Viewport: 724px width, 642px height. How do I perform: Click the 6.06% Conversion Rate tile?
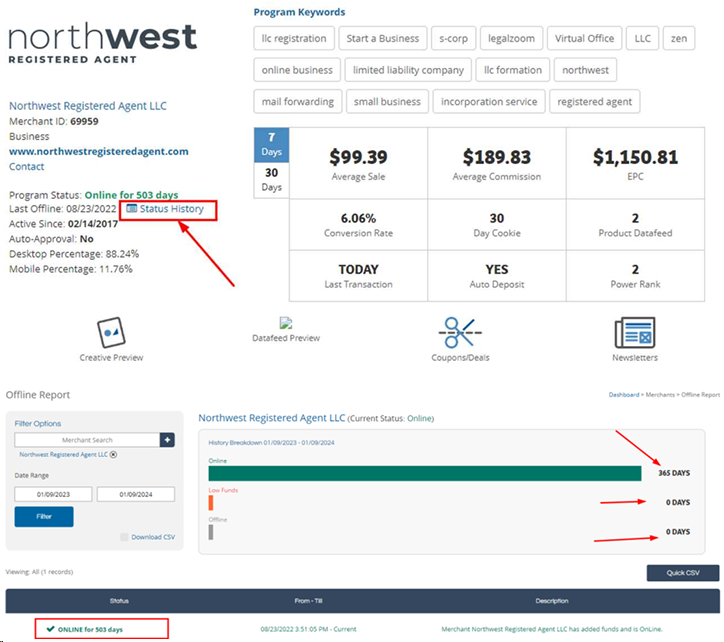[x=358, y=225]
